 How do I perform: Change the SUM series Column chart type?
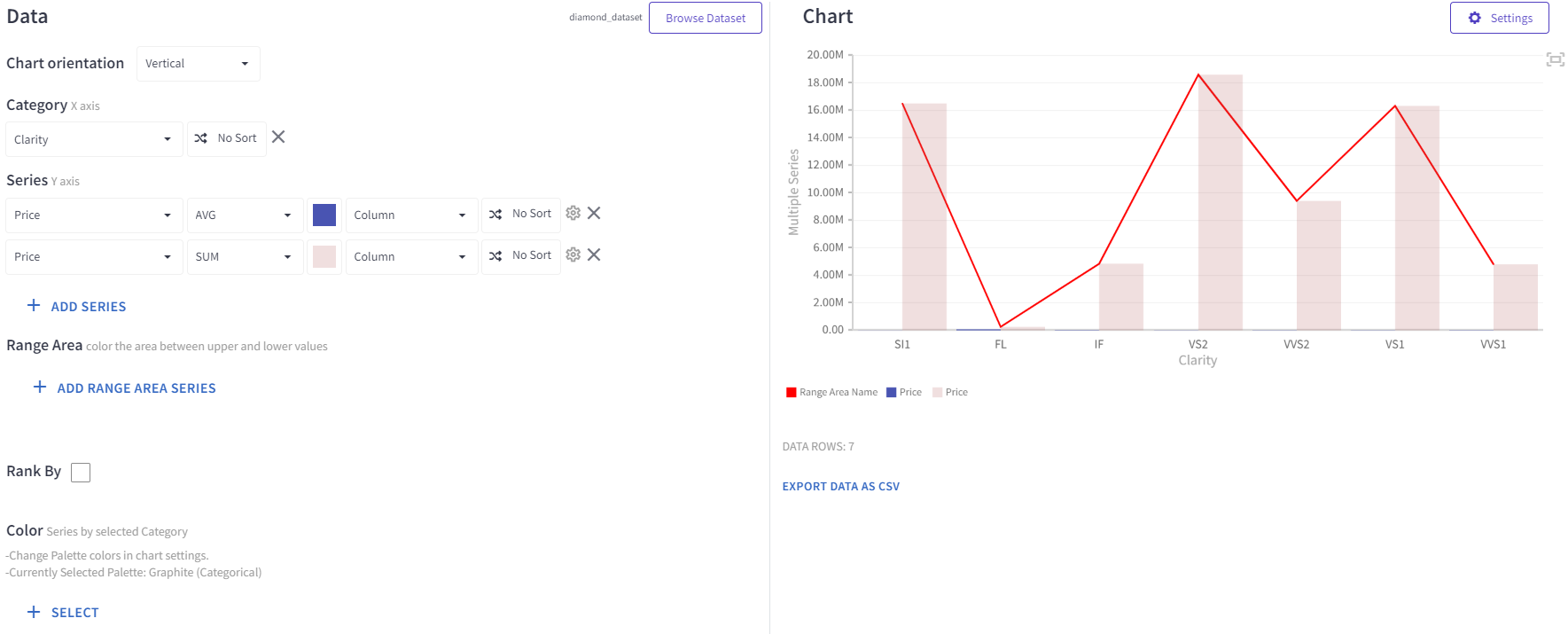tap(410, 257)
